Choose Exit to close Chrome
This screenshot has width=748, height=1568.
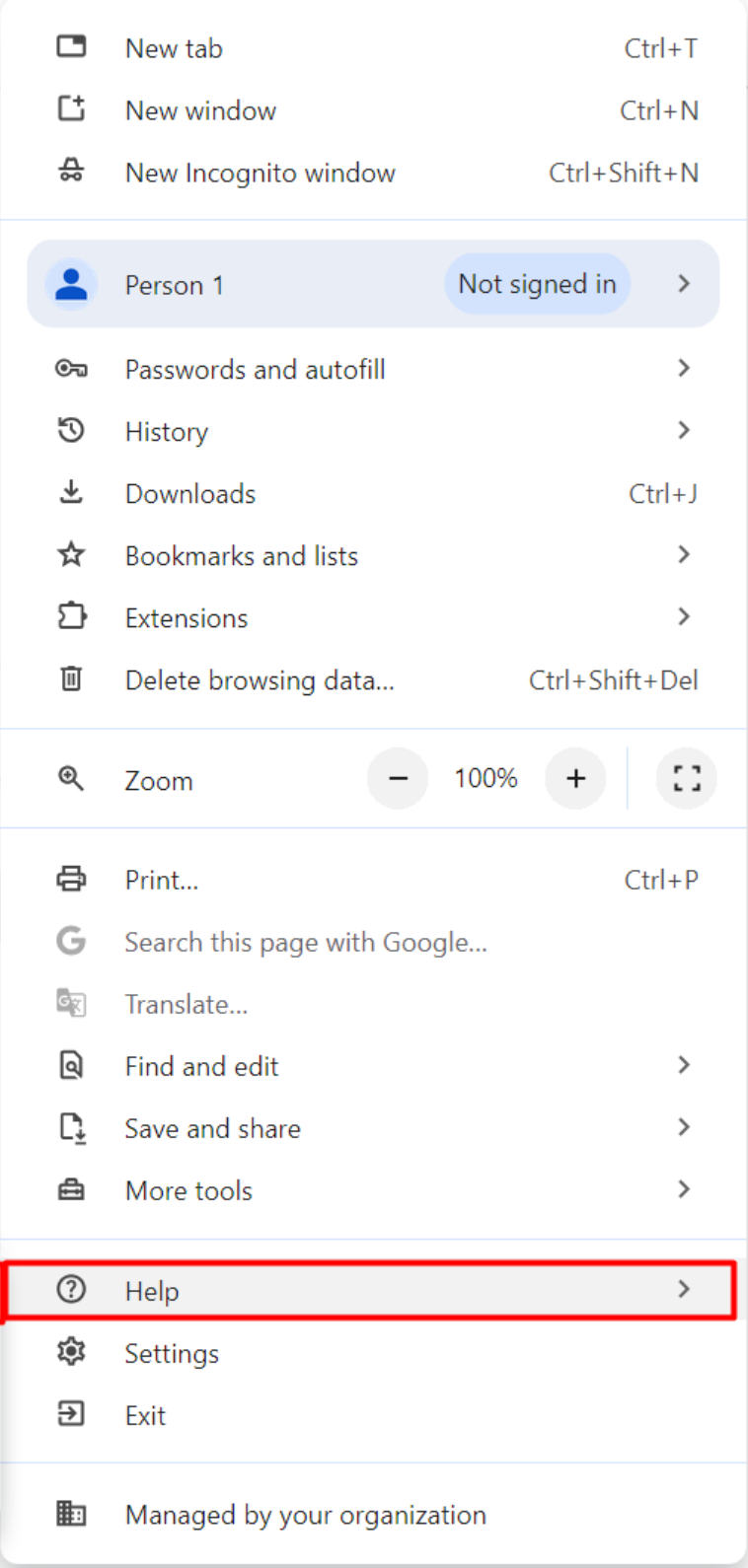145,1415
